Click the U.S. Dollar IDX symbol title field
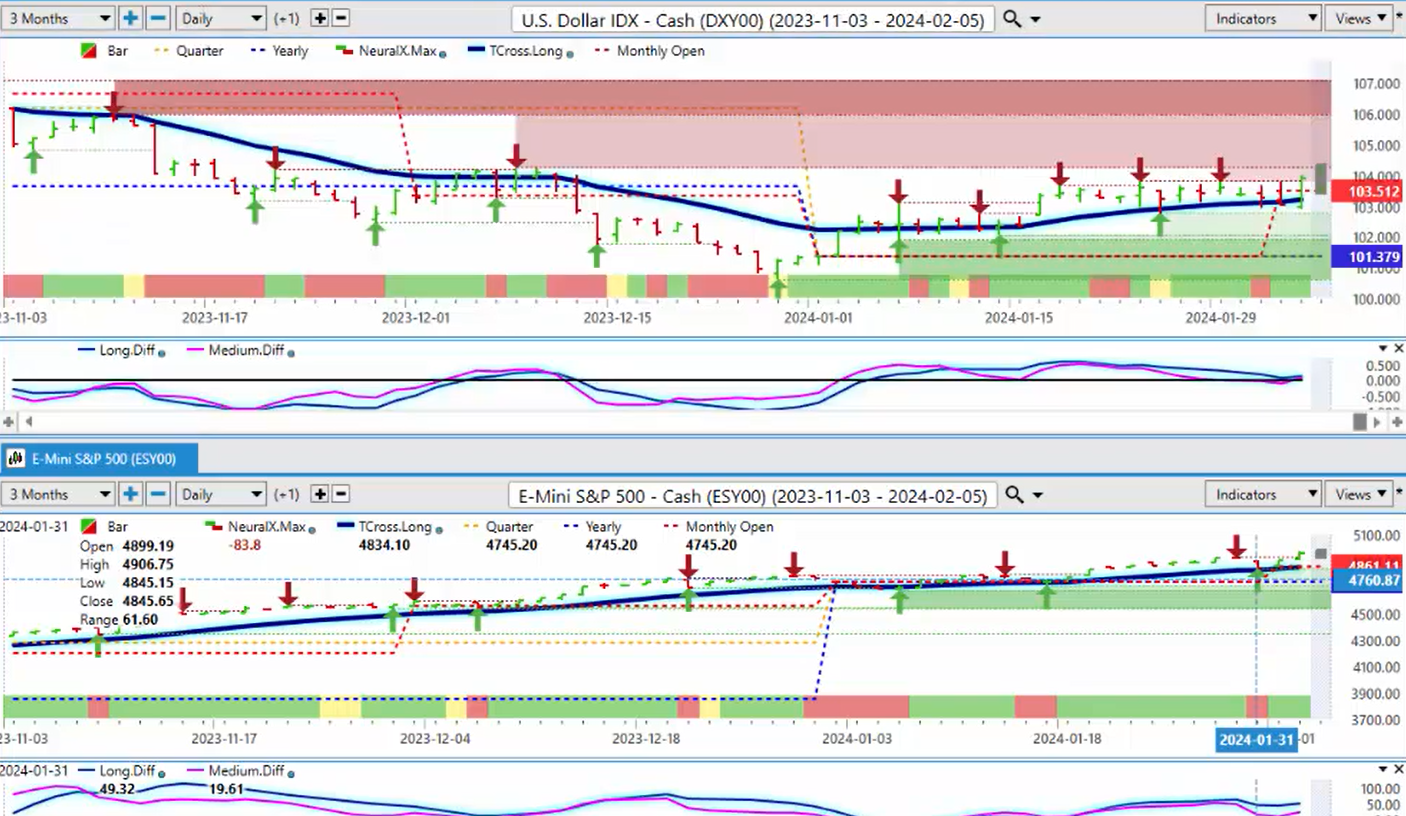 pos(753,19)
